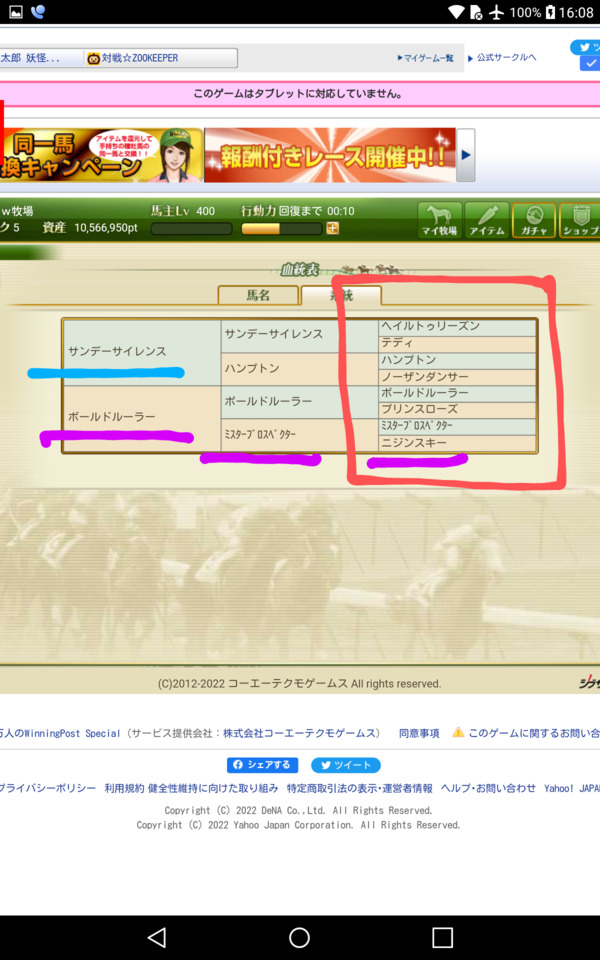Click the third-generation ハンプトン cell
The image size is (600, 960).
457,360
